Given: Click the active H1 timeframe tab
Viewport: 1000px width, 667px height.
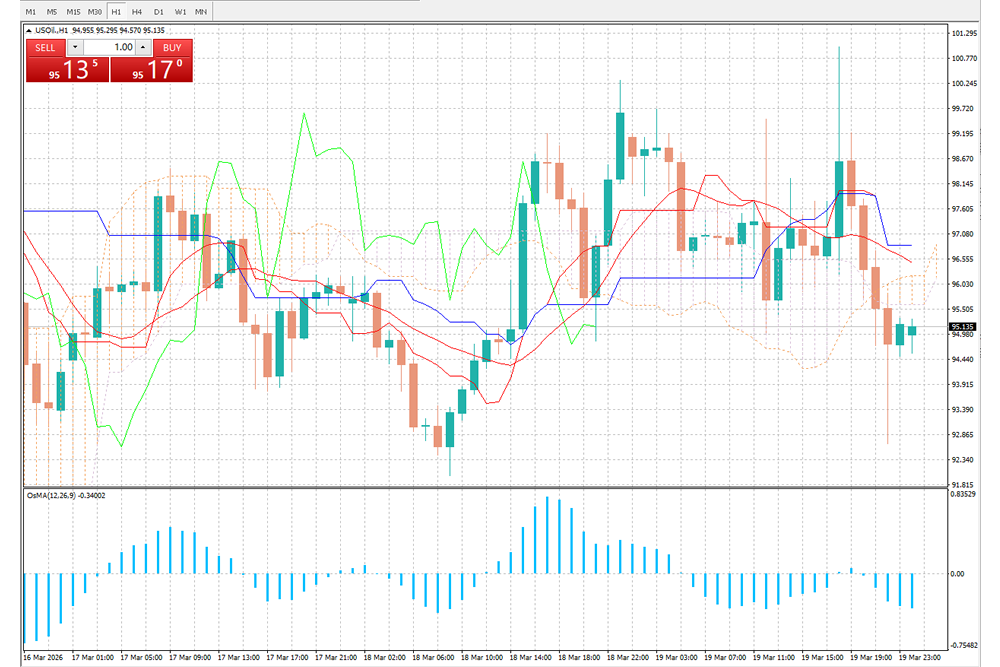Looking at the screenshot, I should (117, 11).
